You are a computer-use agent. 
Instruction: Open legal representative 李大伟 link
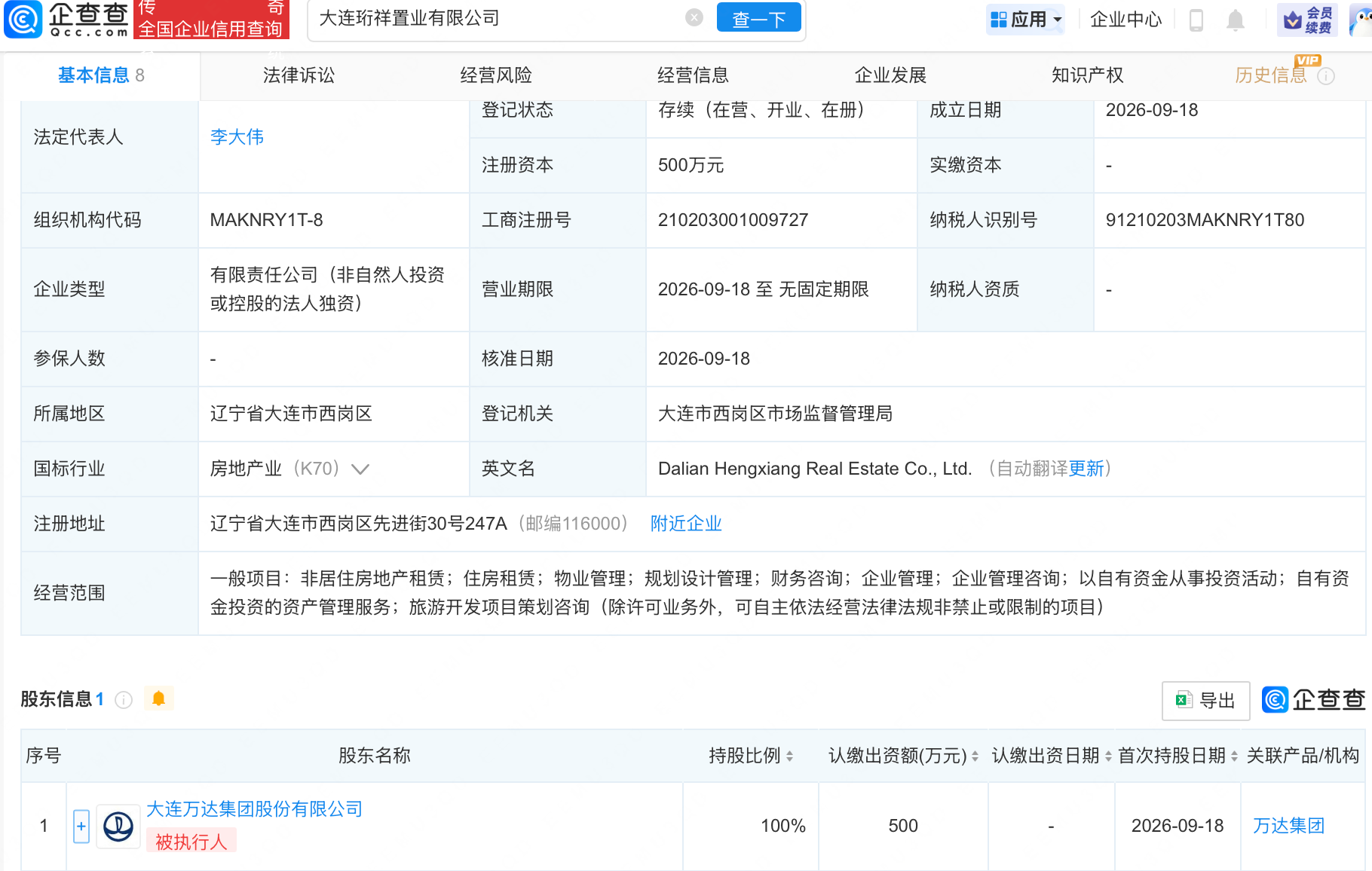237,137
